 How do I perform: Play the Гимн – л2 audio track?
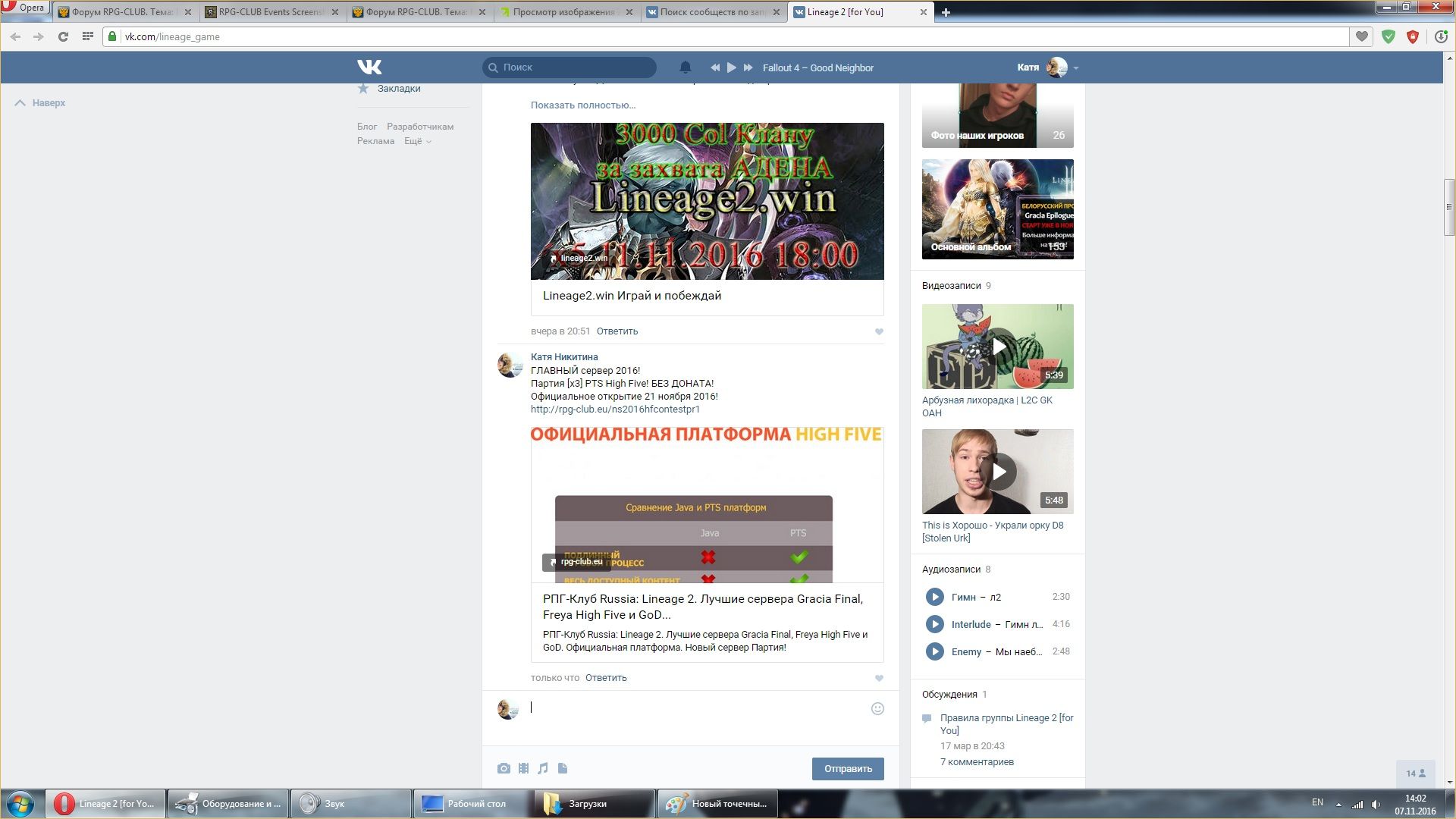click(x=934, y=597)
